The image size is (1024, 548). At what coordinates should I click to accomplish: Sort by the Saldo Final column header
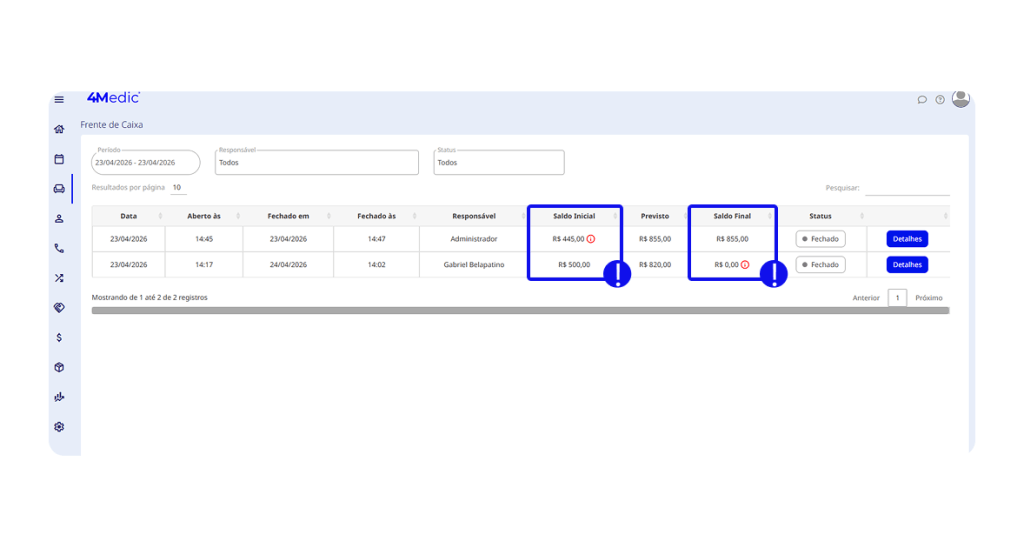[732, 216]
